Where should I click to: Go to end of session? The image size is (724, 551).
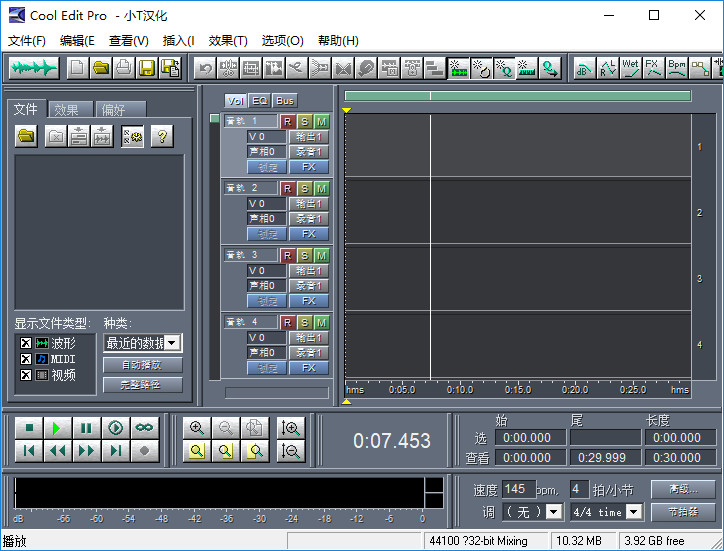coord(115,451)
